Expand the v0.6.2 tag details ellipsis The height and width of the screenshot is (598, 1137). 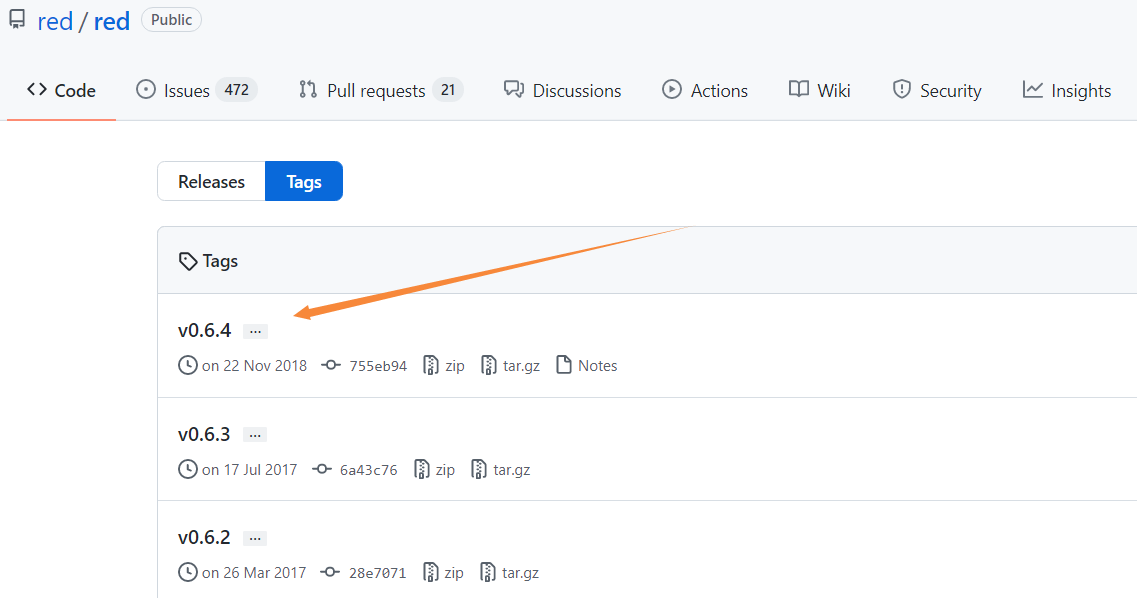[x=255, y=538]
